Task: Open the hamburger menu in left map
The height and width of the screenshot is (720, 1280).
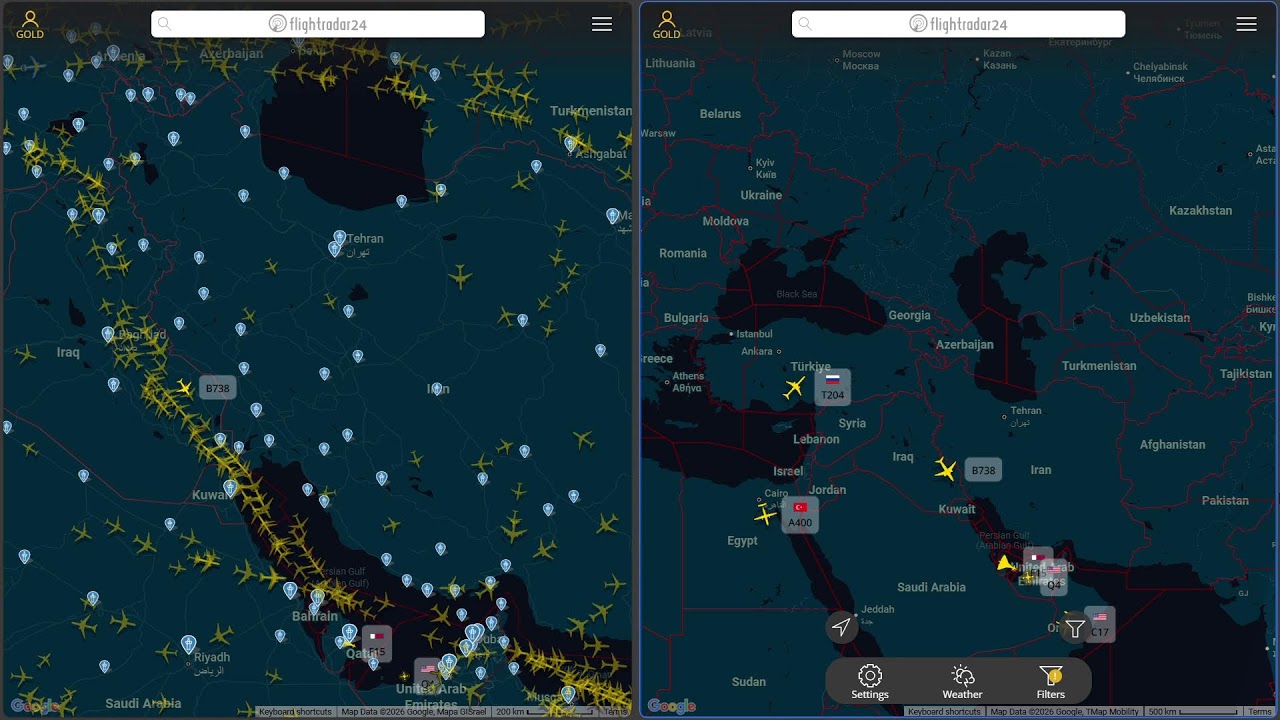Action: tap(602, 24)
